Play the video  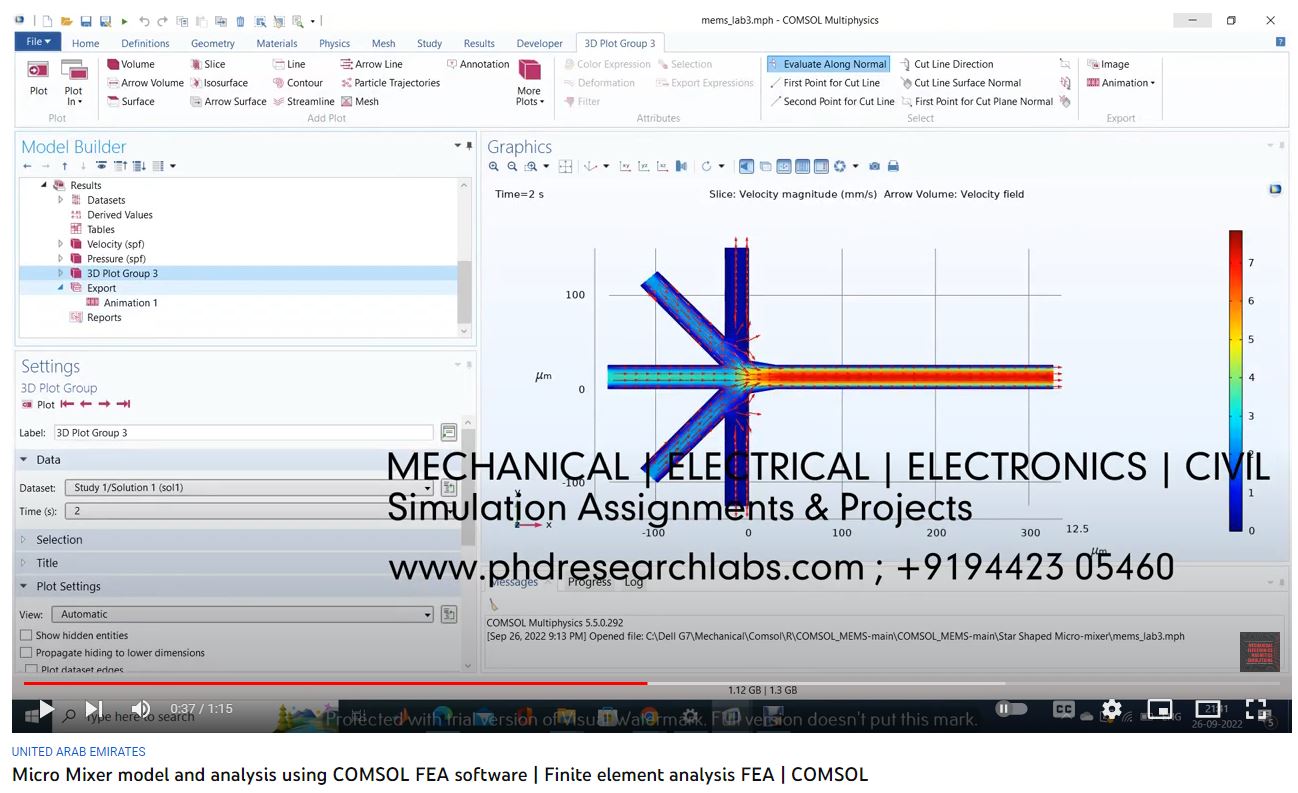46,709
